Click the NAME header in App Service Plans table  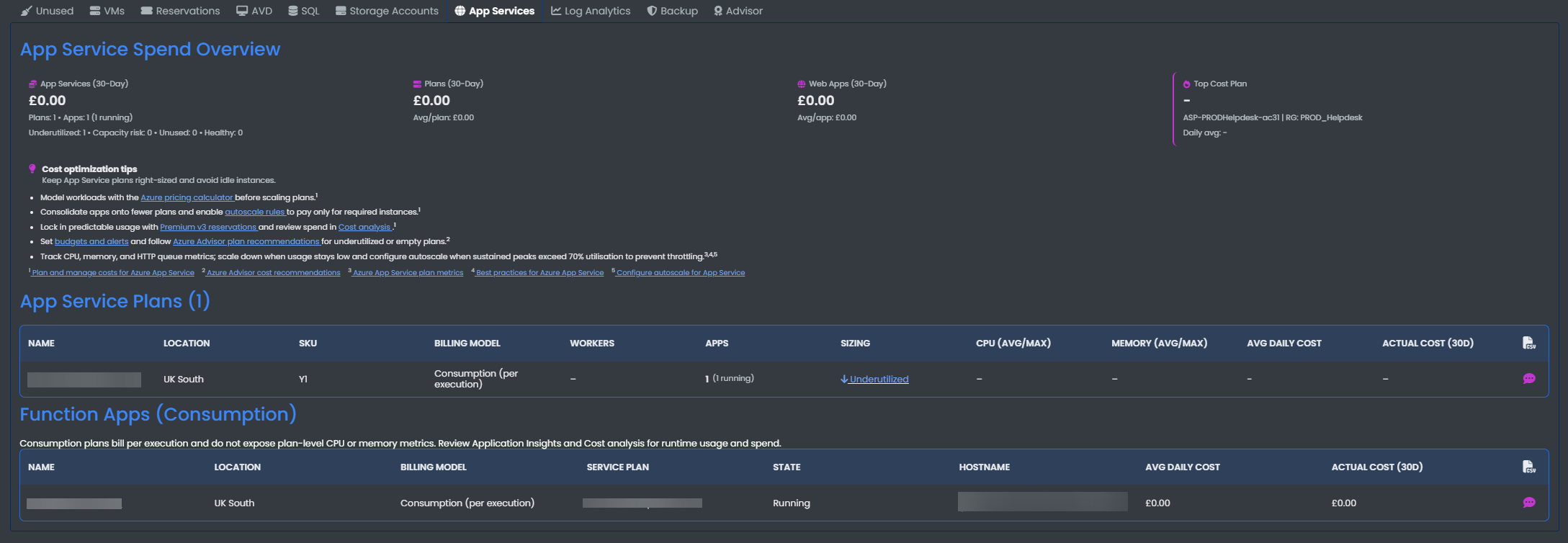point(41,344)
